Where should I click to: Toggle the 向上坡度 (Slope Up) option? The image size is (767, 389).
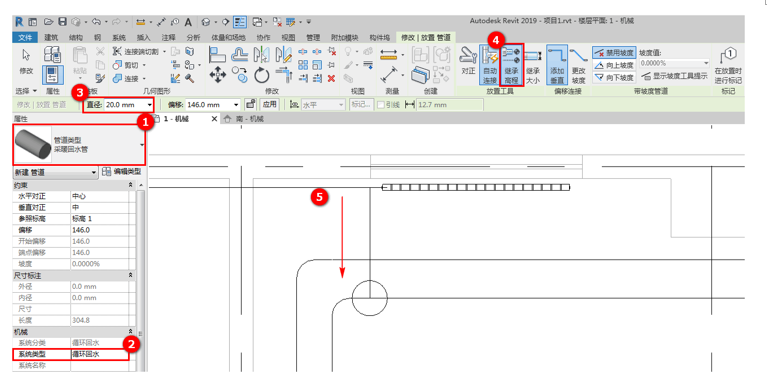[x=614, y=65]
